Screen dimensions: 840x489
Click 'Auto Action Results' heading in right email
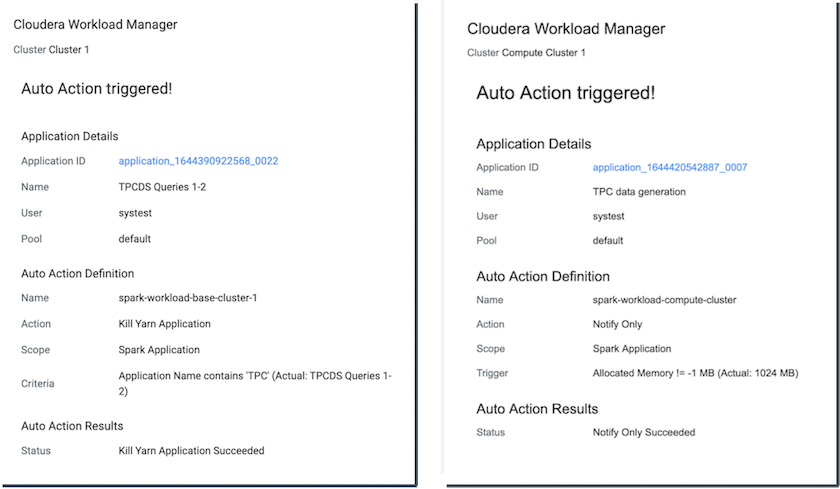click(537, 409)
